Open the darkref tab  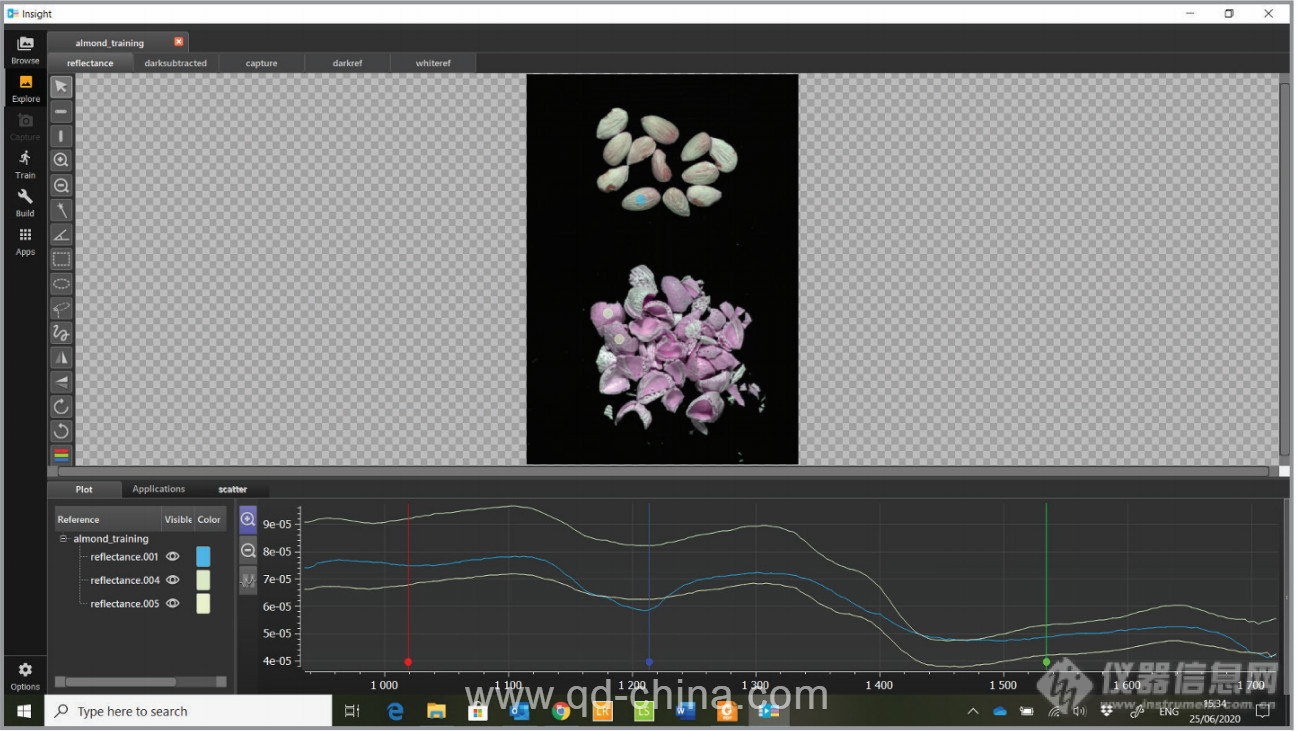[x=347, y=63]
